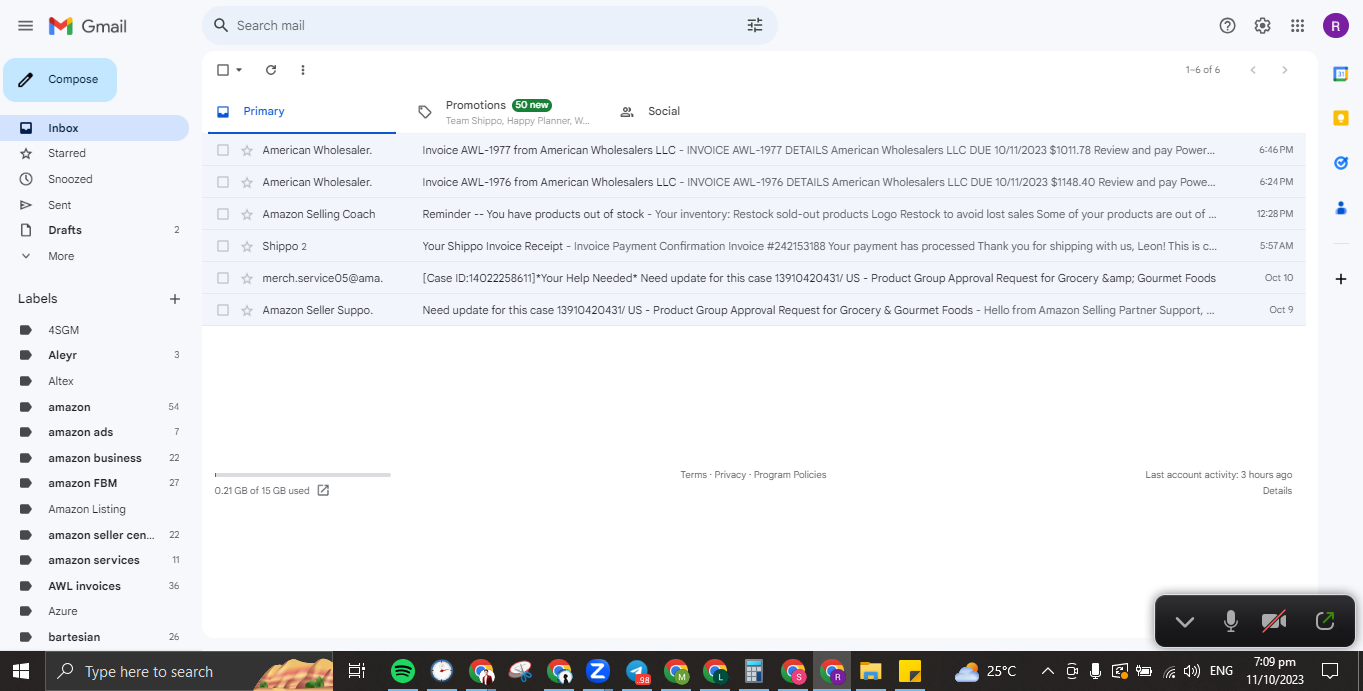Select the Invoice AWL-1976 email checkbox

[x=223, y=182]
